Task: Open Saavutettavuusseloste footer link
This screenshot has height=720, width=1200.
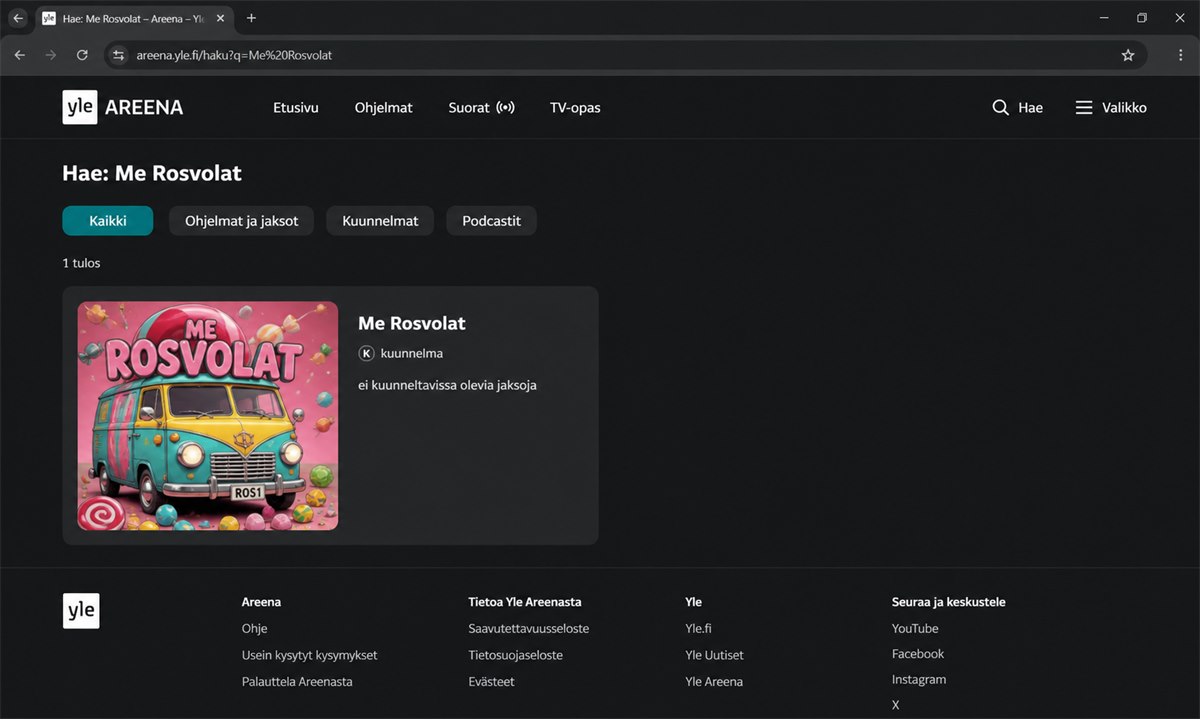Action: tap(528, 629)
